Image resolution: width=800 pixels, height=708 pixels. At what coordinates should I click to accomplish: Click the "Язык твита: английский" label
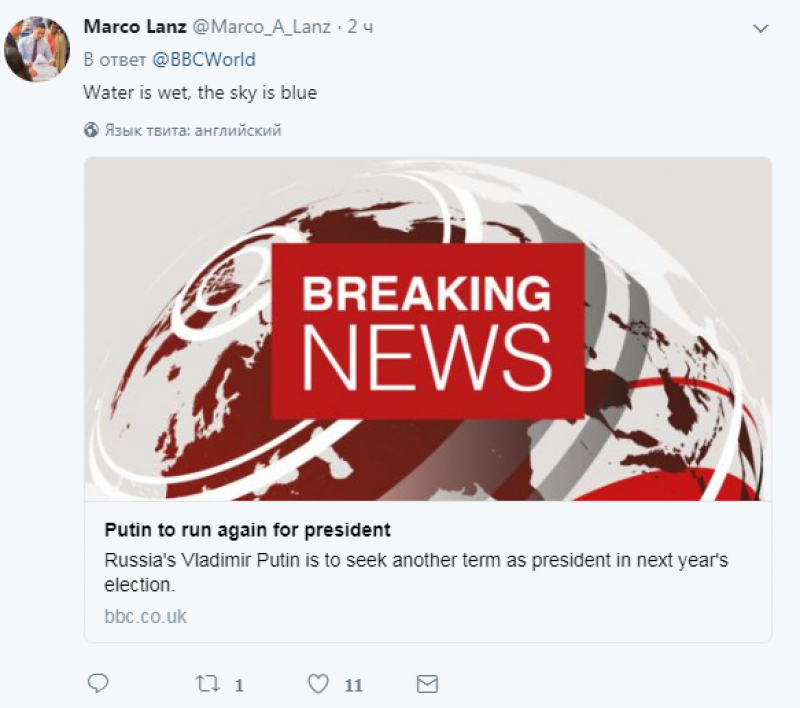point(193,130)
